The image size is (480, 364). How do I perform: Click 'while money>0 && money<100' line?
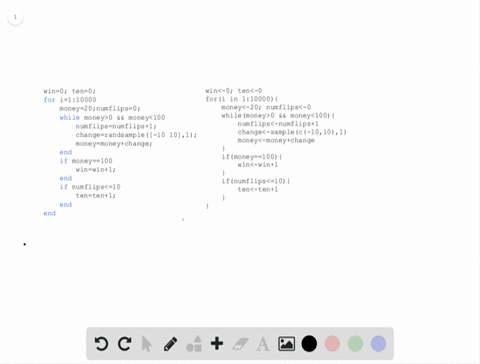tap(112, 117)
